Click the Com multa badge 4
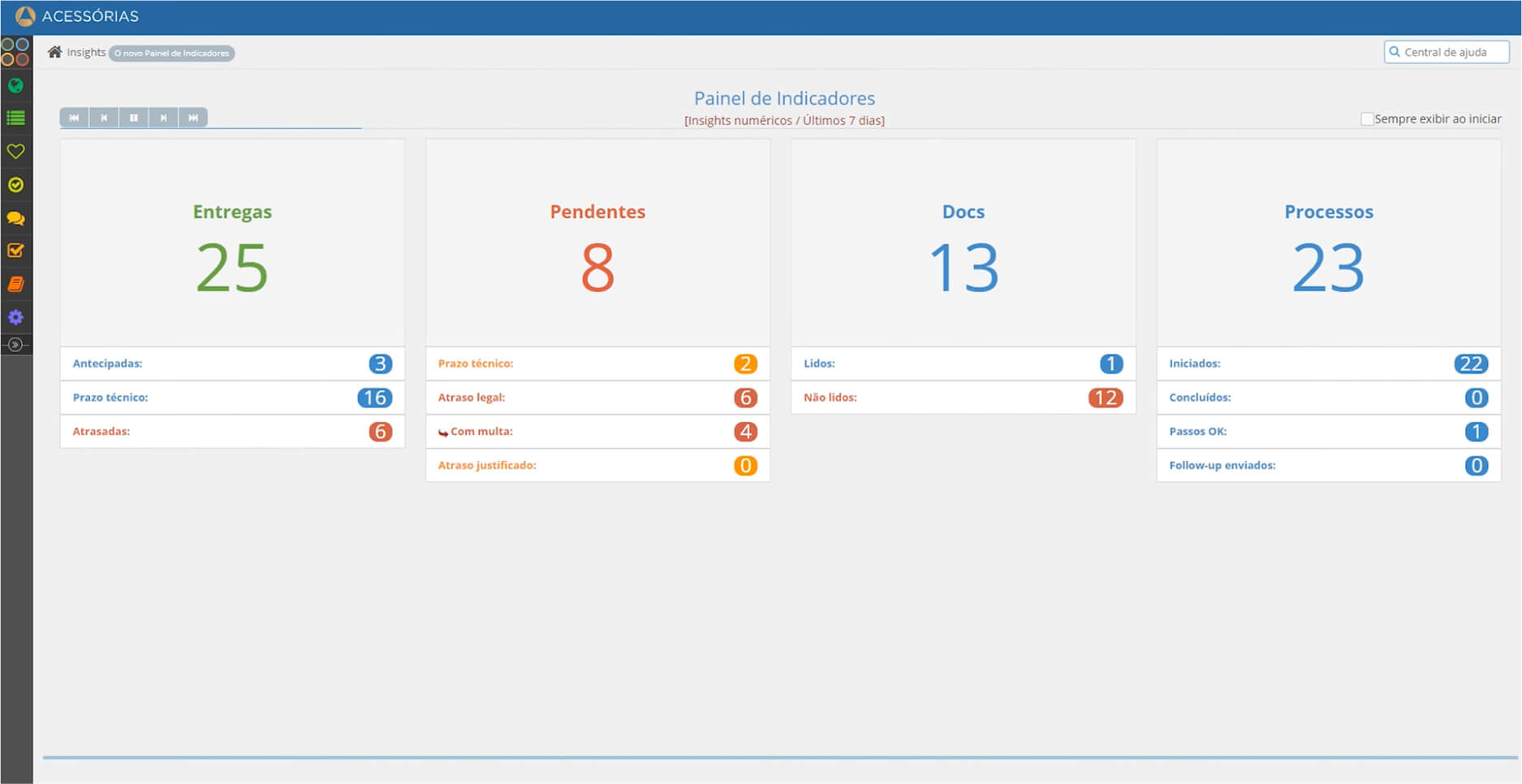This screenshot has height=784, width=1522. 745,432
